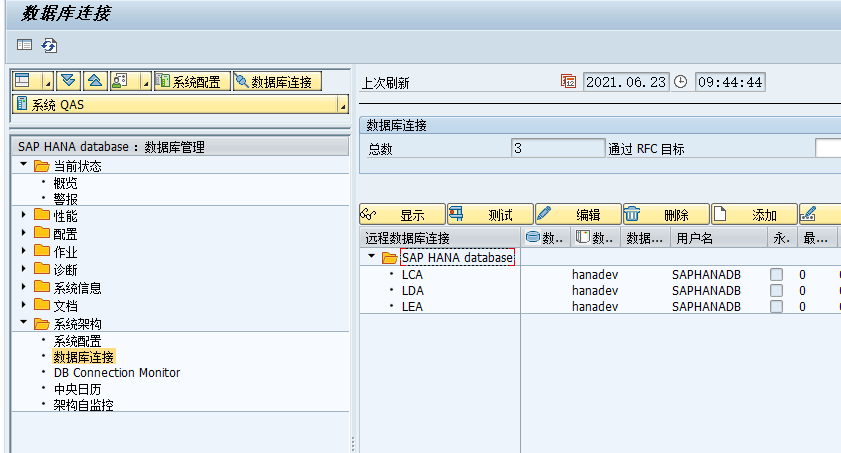Open 架构自监控 tree item

tap(83, 405)
